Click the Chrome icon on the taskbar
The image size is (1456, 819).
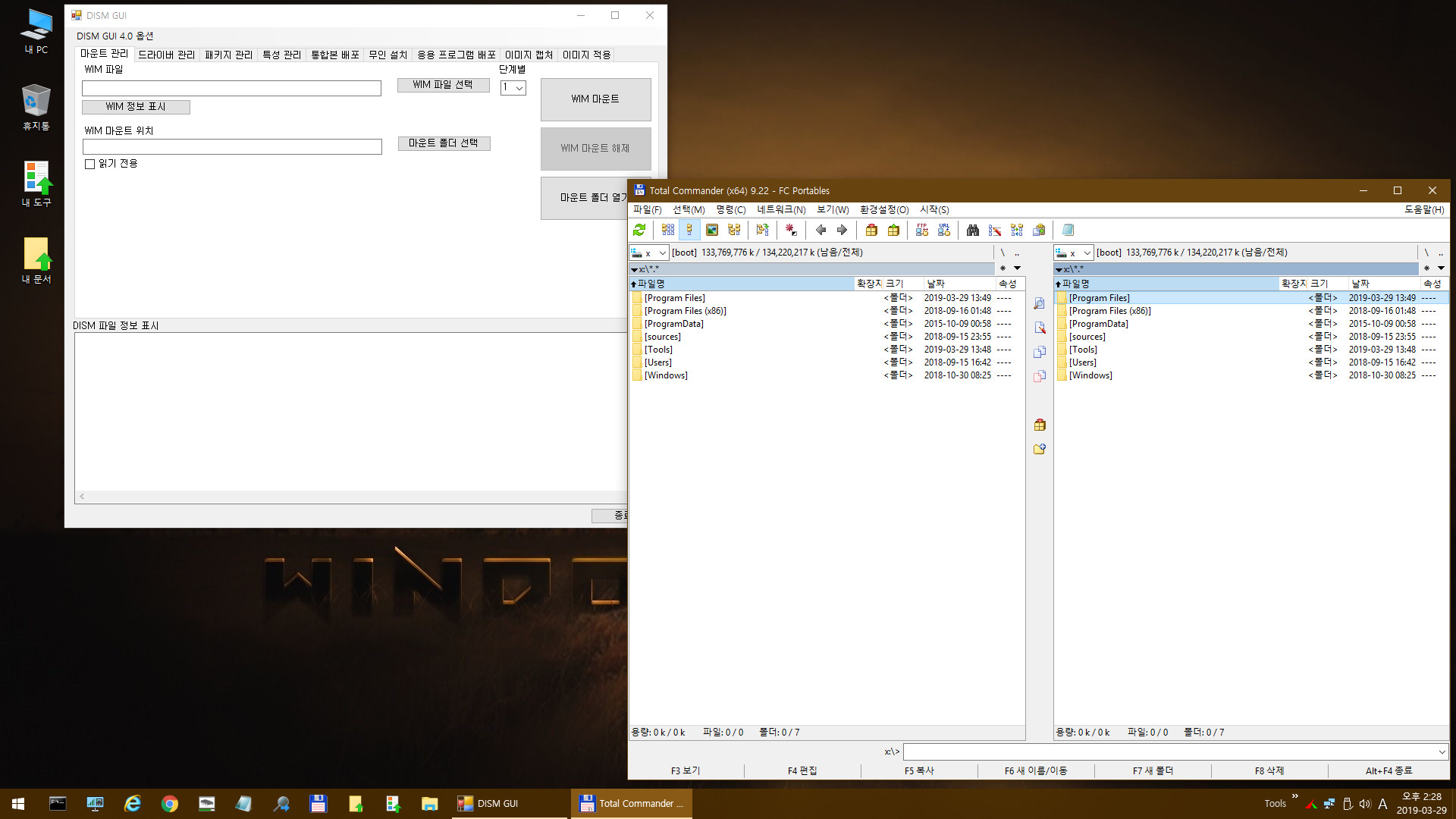[x=170, y=804]
